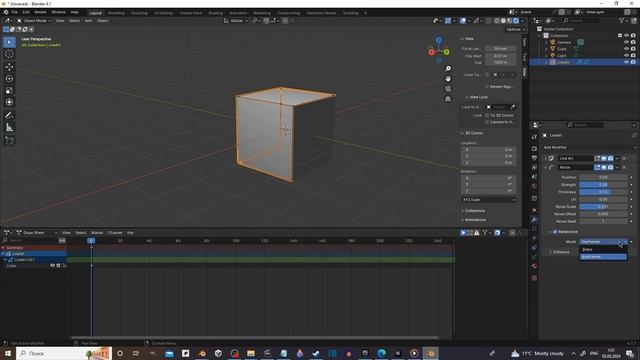Toggle Light visibility eye in outliner

[626, 56]
